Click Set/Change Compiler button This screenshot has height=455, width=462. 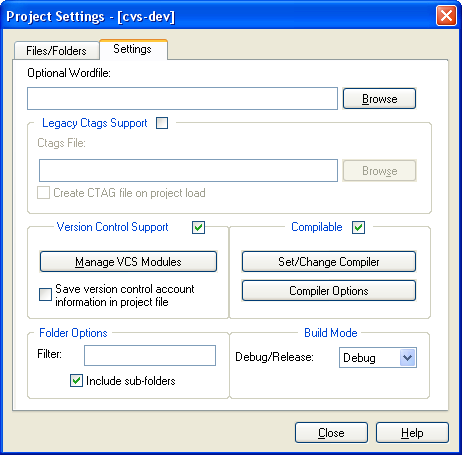[x=329, y=262]
